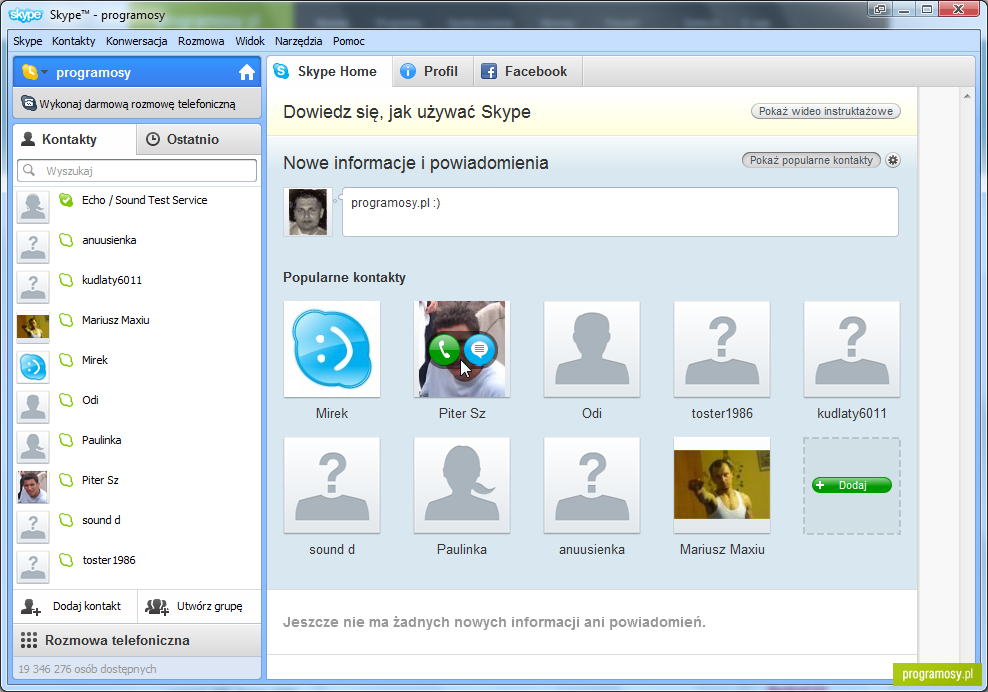Switch to the Facebook tab
The width and height of the screenshot is (988, 692).
(x=524, y=71)
